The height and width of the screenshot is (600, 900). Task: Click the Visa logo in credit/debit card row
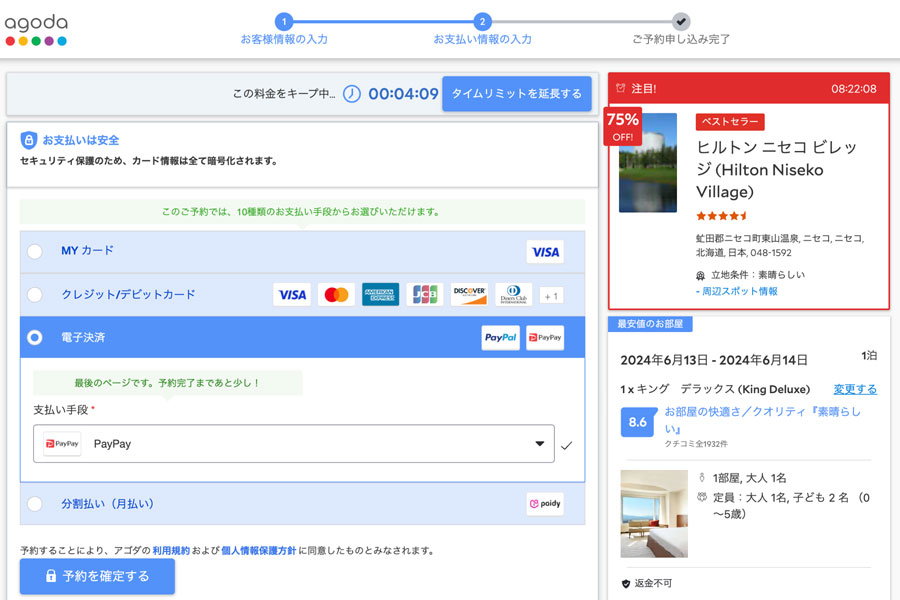pos(292,295)
